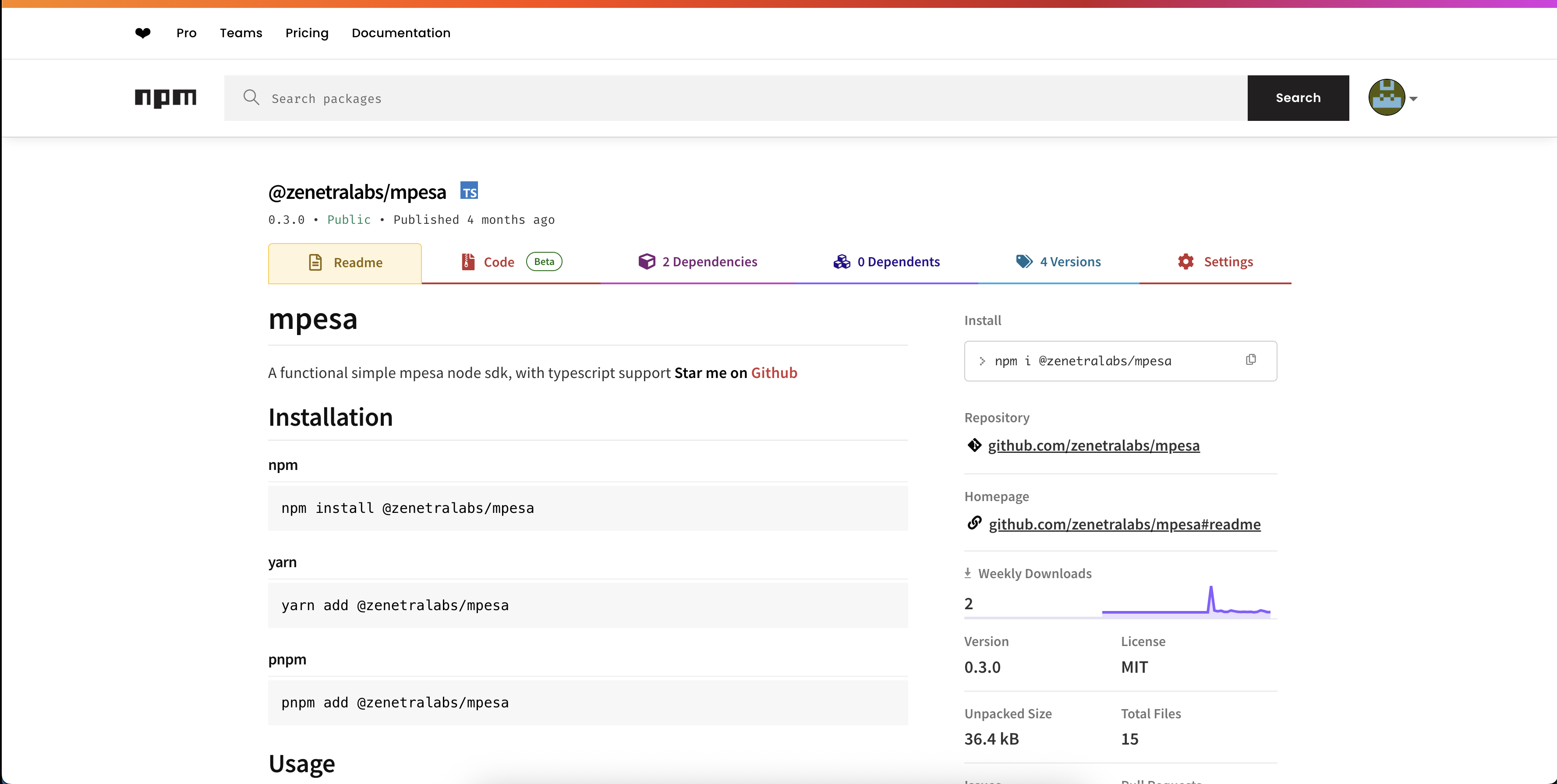The height and width of the screenshot is (784, 1557).
Task: Click the yarn subheading
Action: tap(282, 563)
